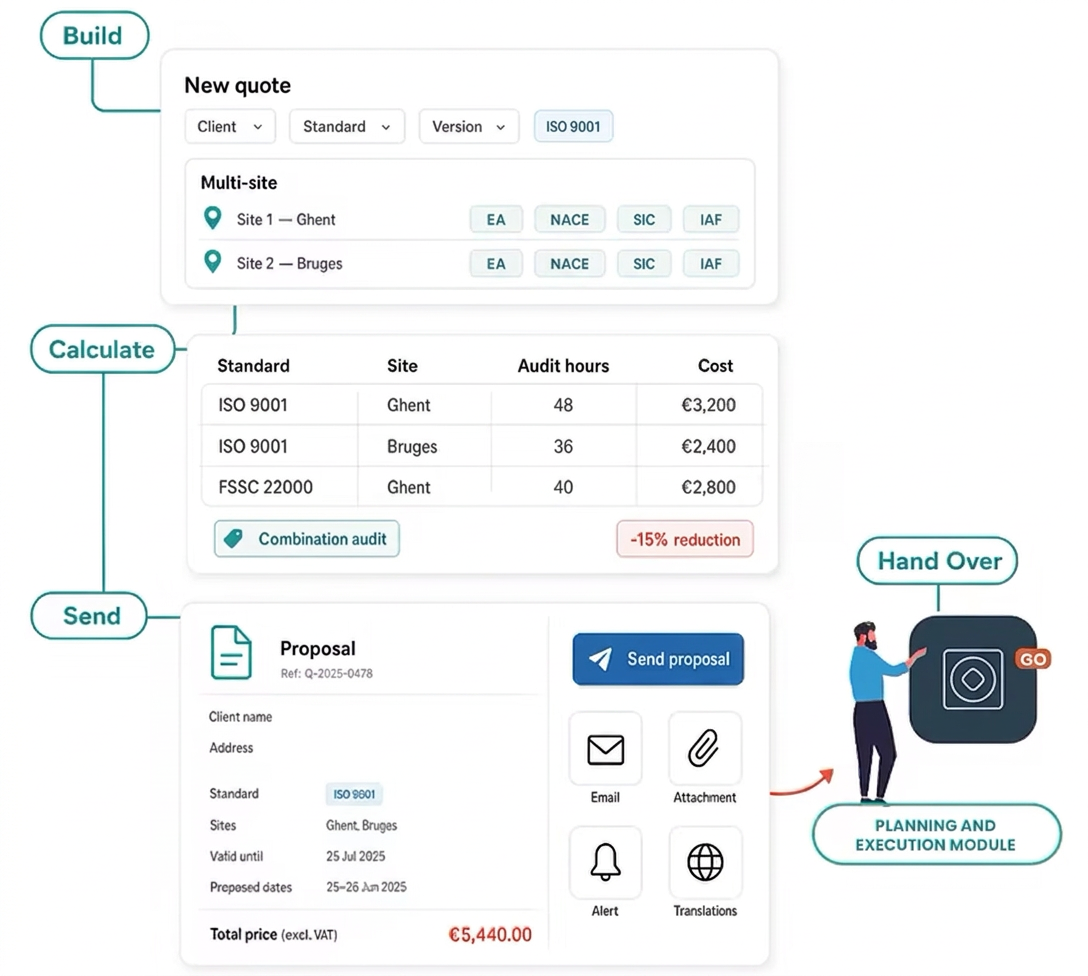Click the Planning and Execution Module label
The width and height of the screenshot is (1088, 976).
[x=936, y=834]
